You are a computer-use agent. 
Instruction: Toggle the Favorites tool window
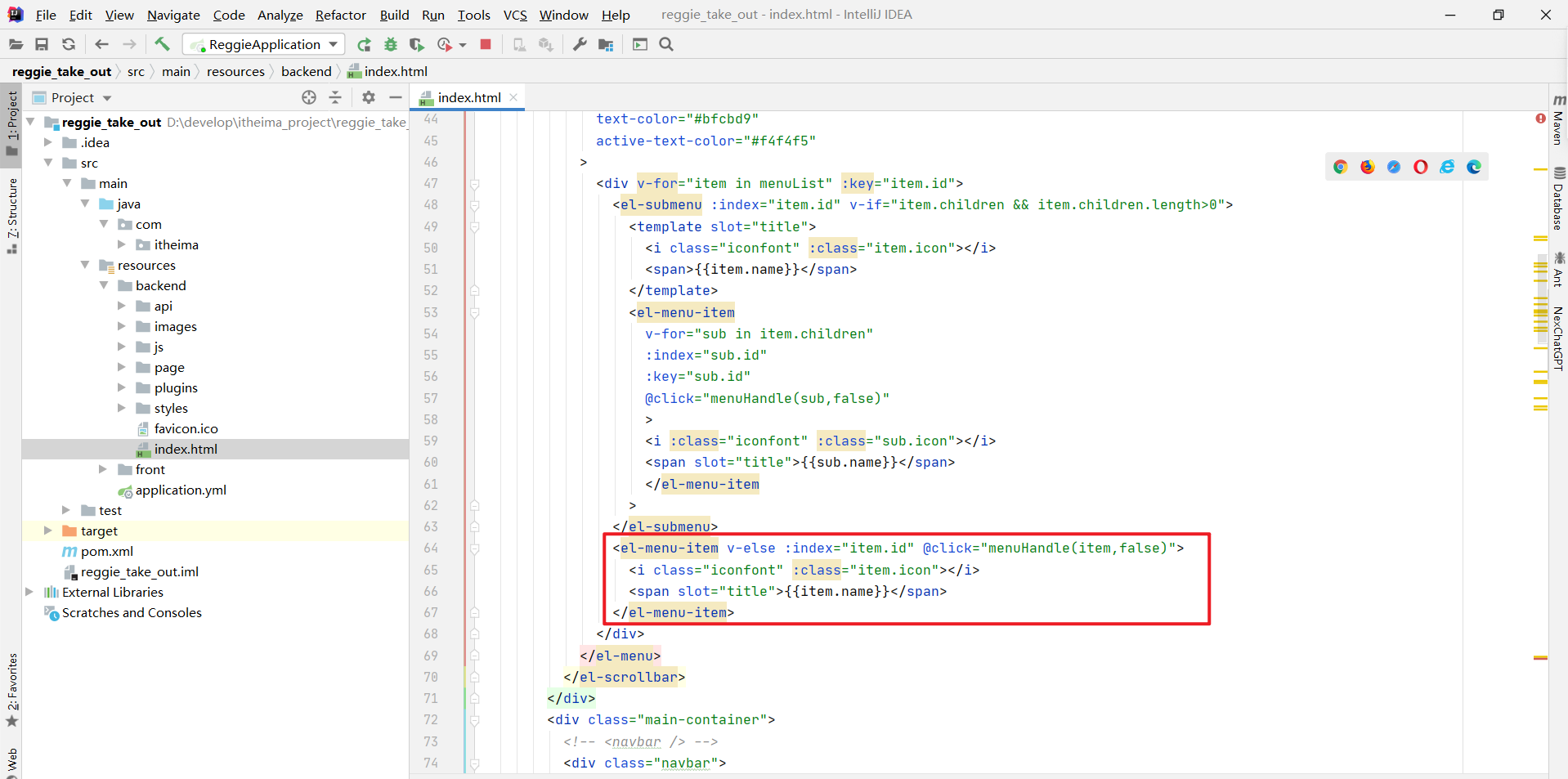(x=12, y=690)
